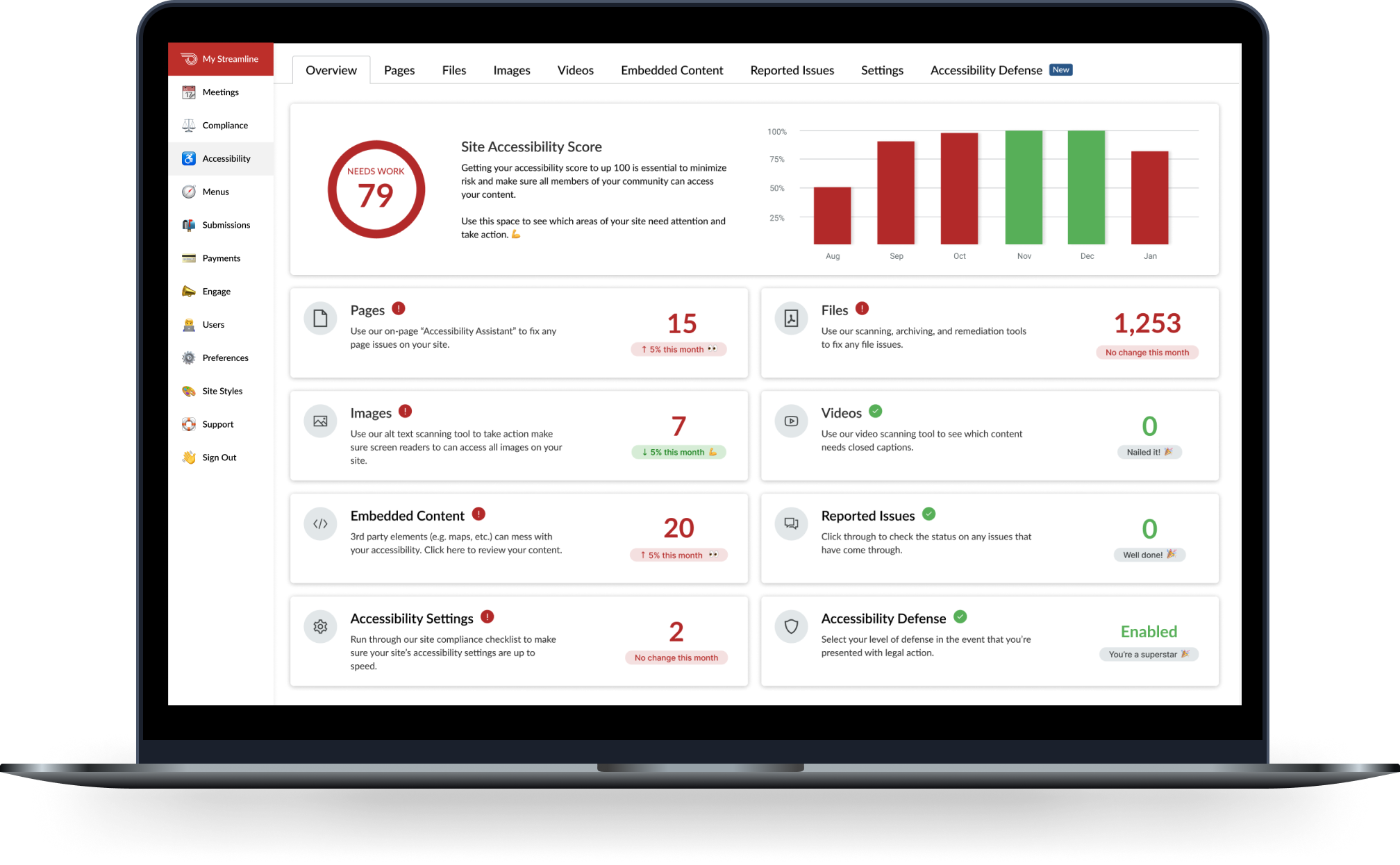The height and width of the screenshot is (865, 1400).
Task: Click the 79 Needs Work score circle
Action: [376, 190]
